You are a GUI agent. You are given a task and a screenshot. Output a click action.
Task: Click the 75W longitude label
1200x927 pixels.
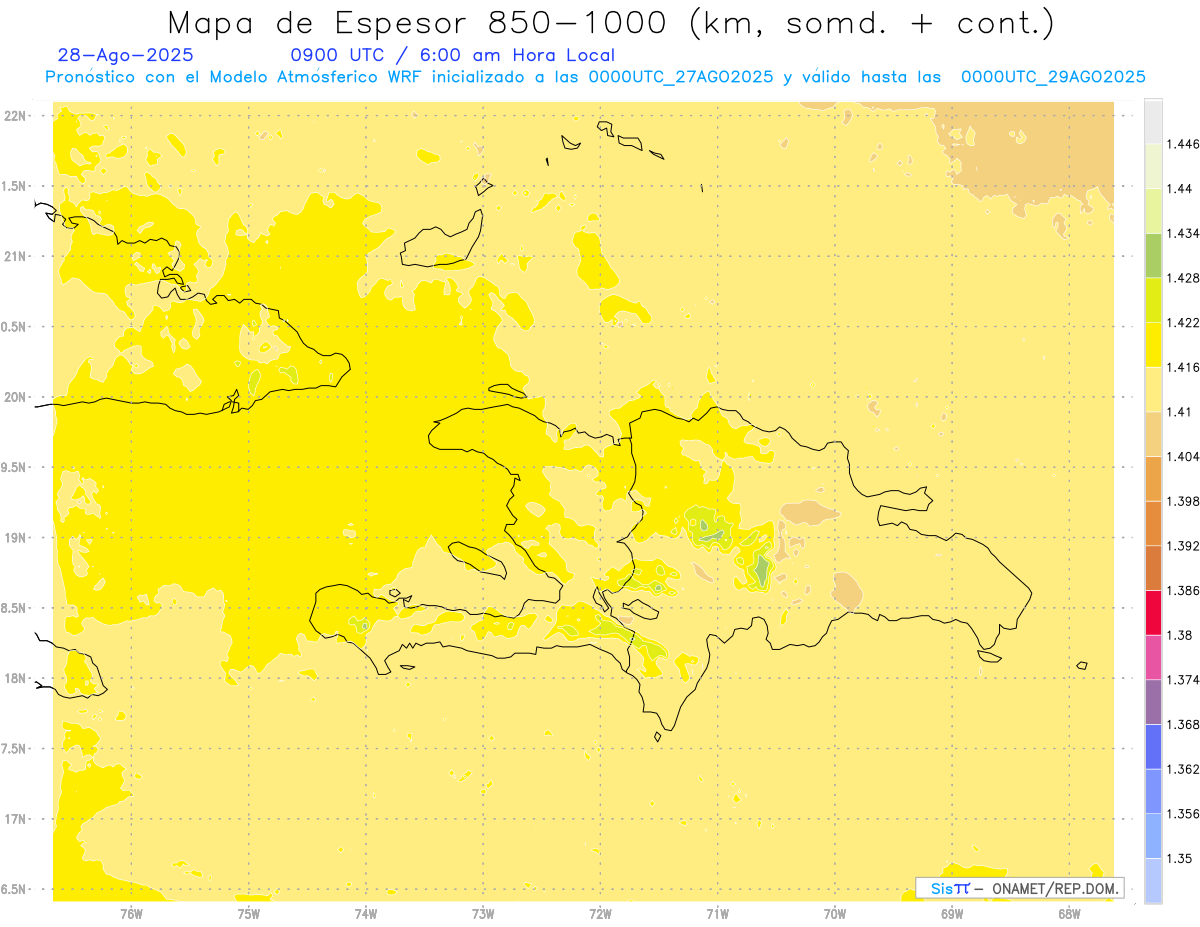[248, 912]
